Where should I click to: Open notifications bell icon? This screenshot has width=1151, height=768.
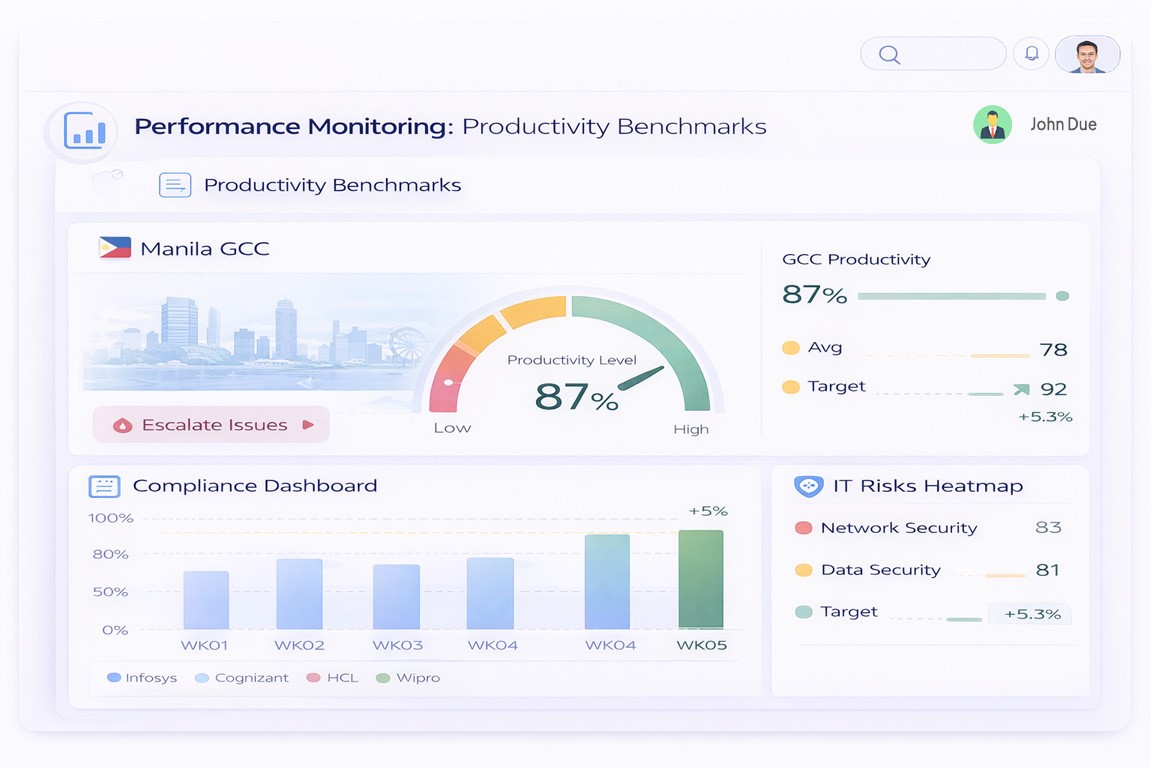tap(1031, 53)
